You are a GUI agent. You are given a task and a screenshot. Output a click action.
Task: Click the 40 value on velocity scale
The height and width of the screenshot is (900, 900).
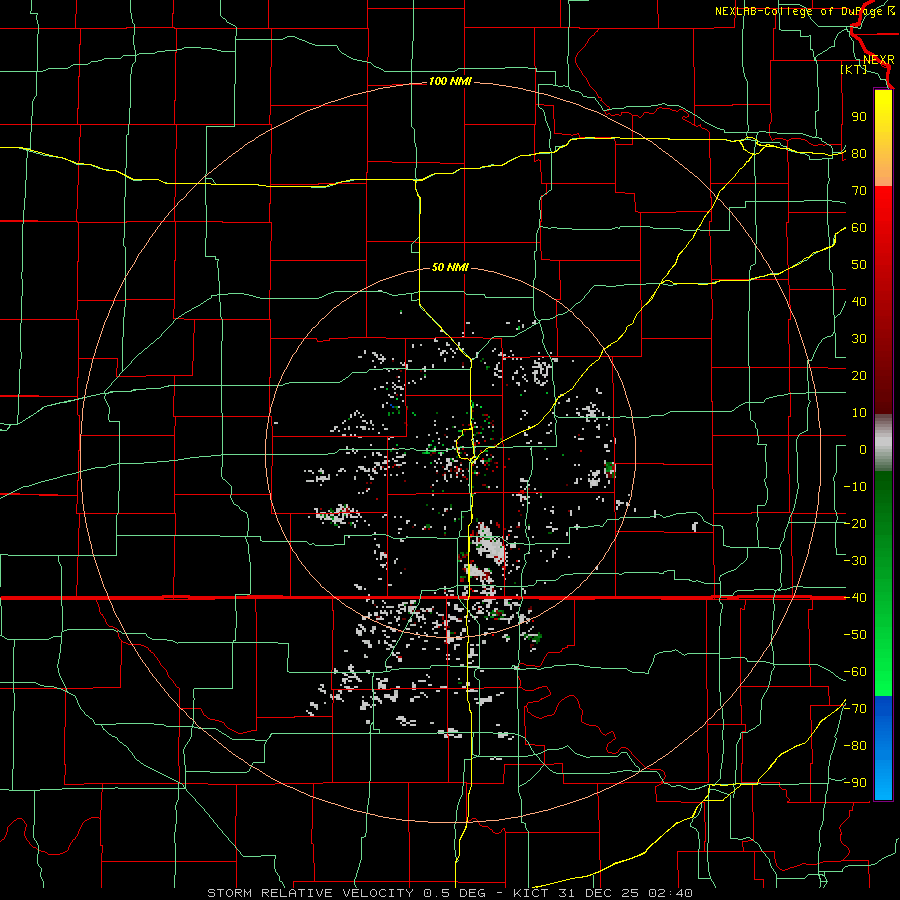pyautogui.click(x=859, y=301)
